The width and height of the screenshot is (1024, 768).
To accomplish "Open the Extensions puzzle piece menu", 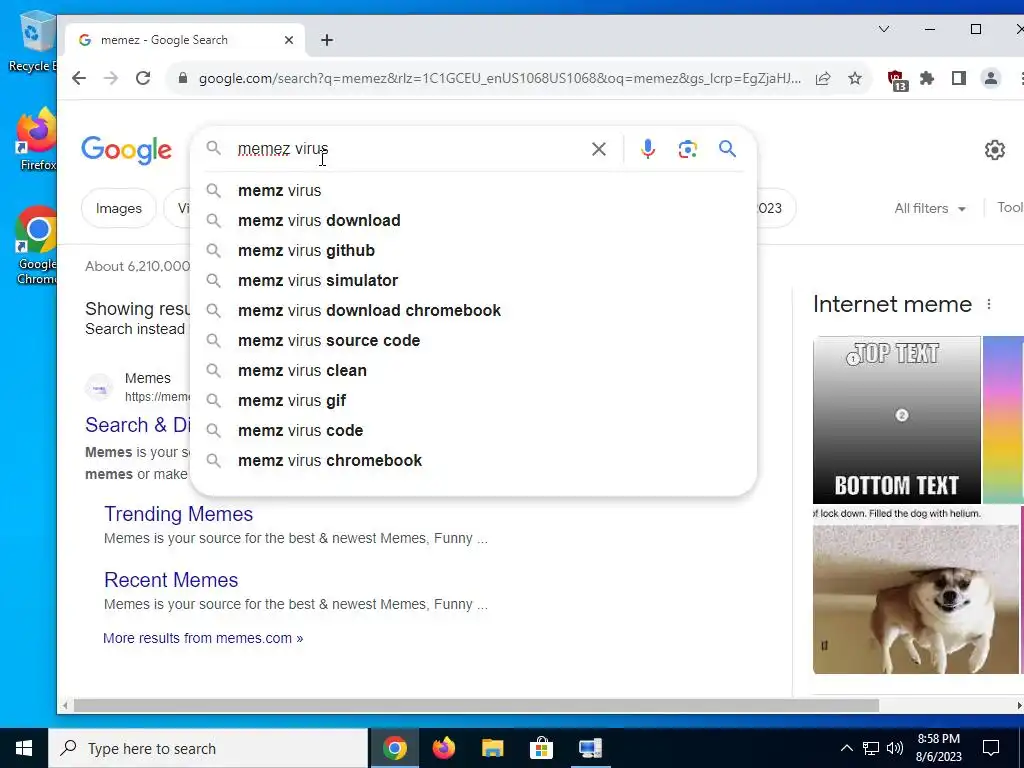I will tap(927, 78).
